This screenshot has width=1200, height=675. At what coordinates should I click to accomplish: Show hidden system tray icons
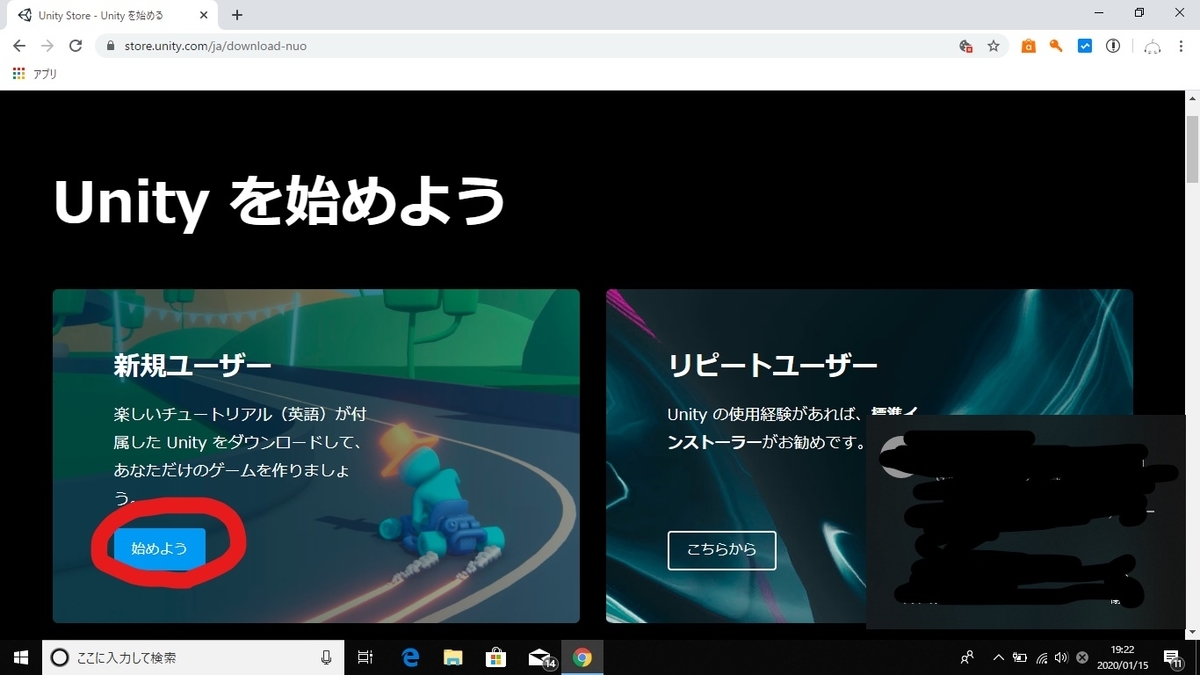998,657
